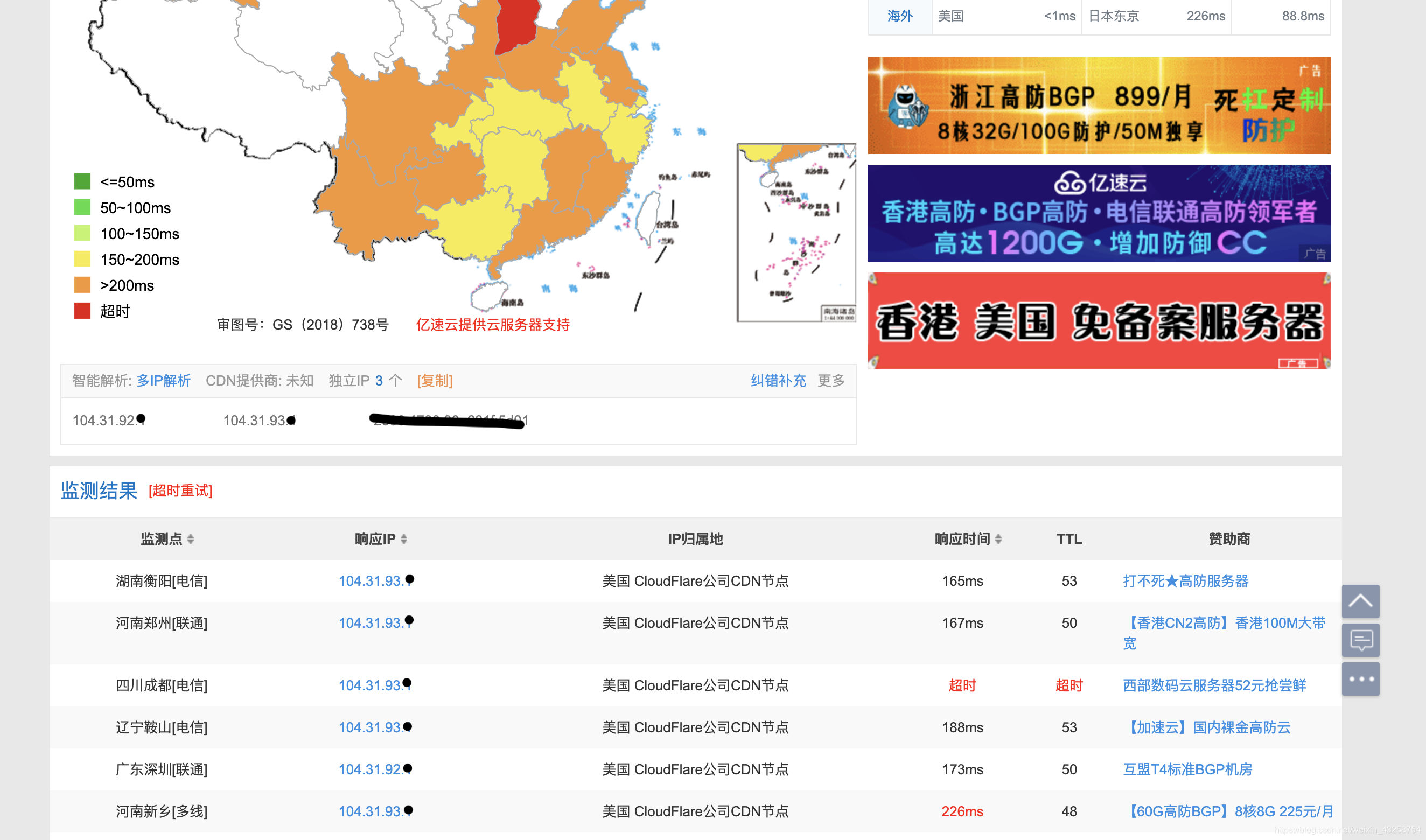Click the 响应IP column header
Image resolution: width=1426 pixels, height=840 pixels.
pos(375,539)
